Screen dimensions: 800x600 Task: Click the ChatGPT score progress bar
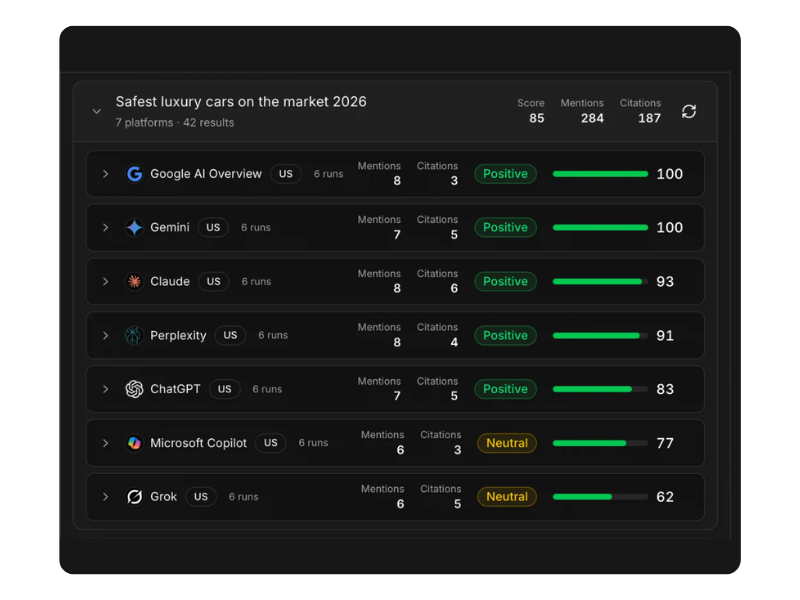coord(601,389)
